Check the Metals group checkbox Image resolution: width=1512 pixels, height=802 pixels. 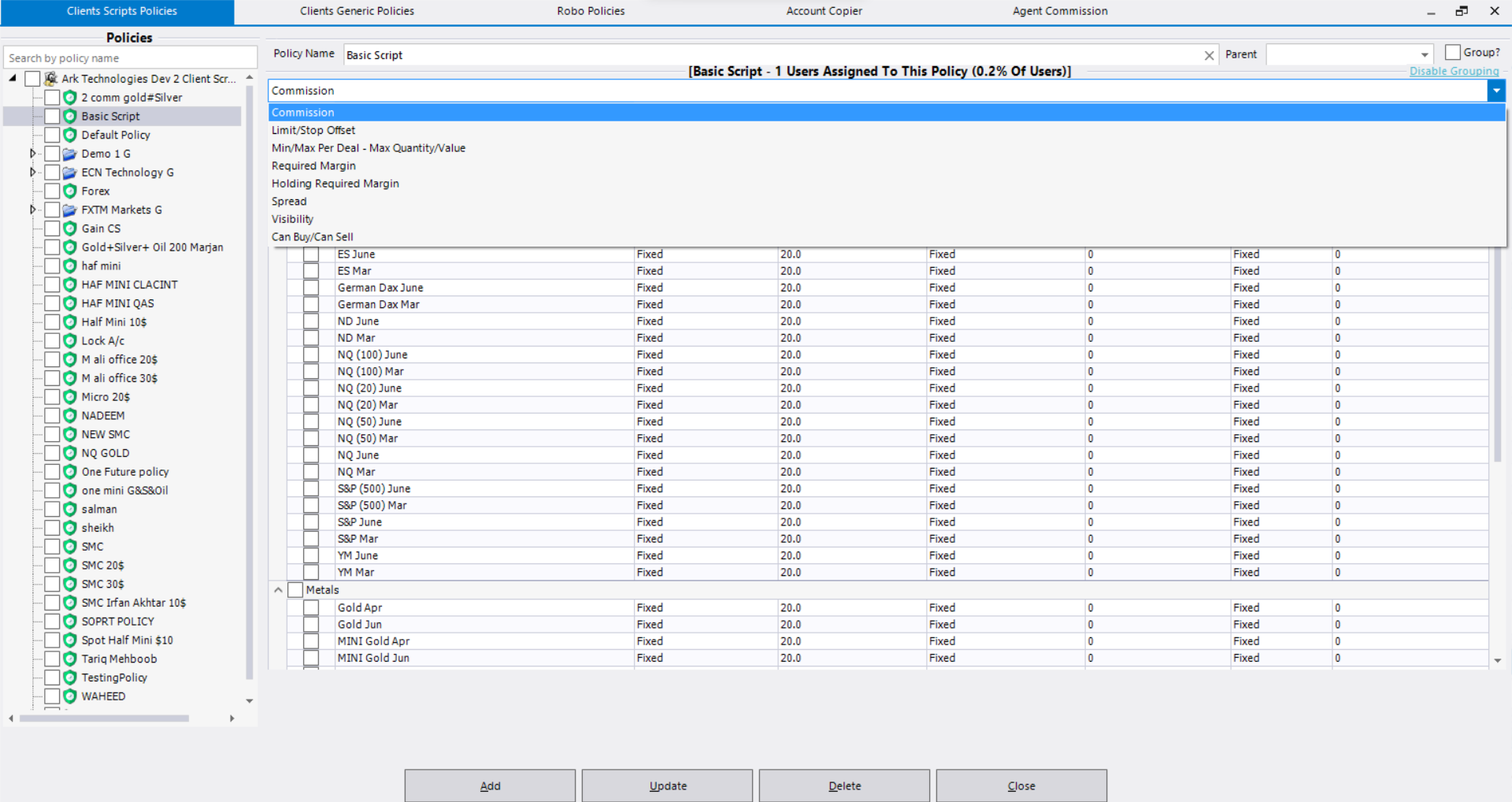tap(295, 590)
